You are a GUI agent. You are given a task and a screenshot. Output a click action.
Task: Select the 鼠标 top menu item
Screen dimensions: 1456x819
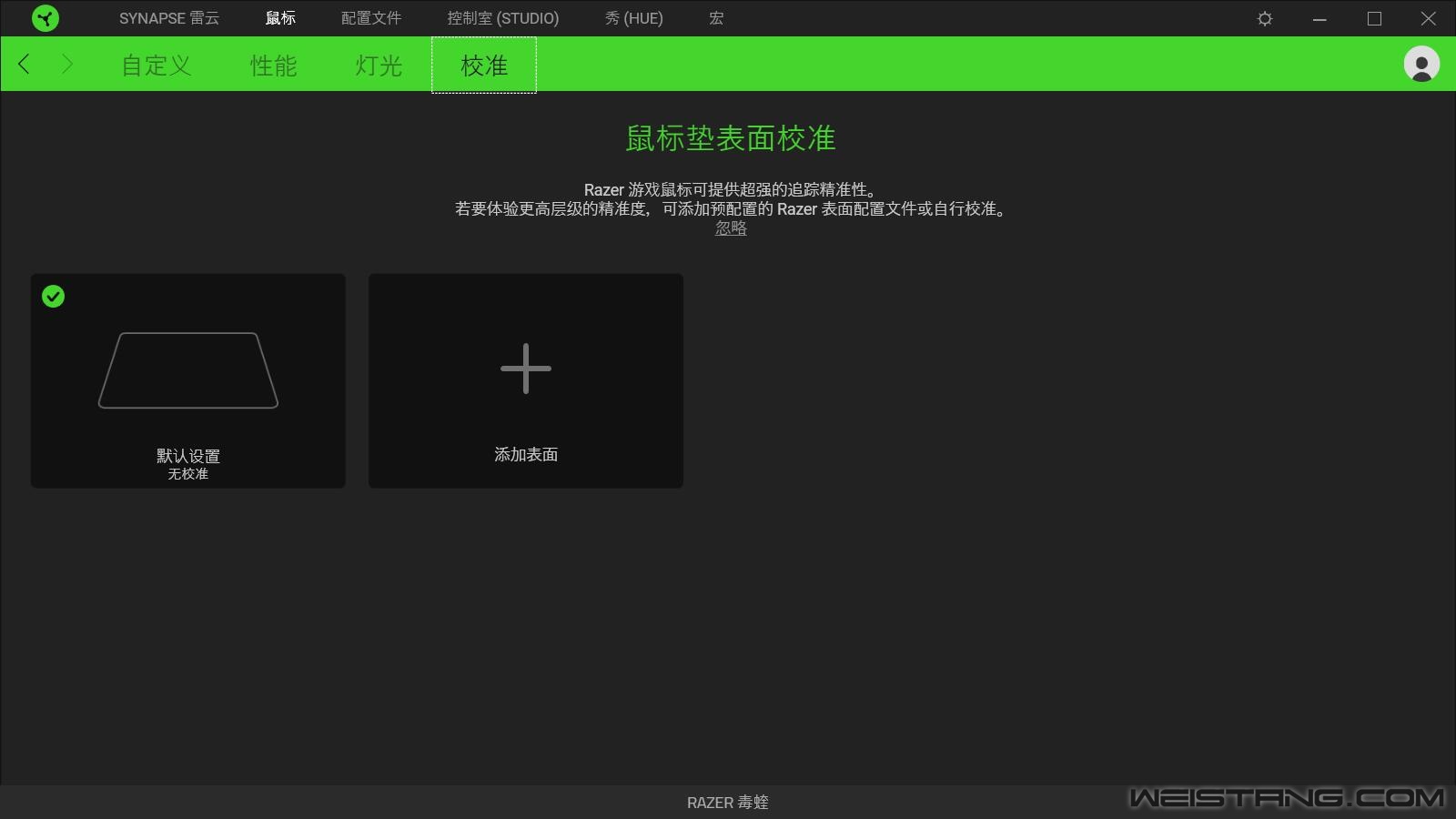coord(280,18)
